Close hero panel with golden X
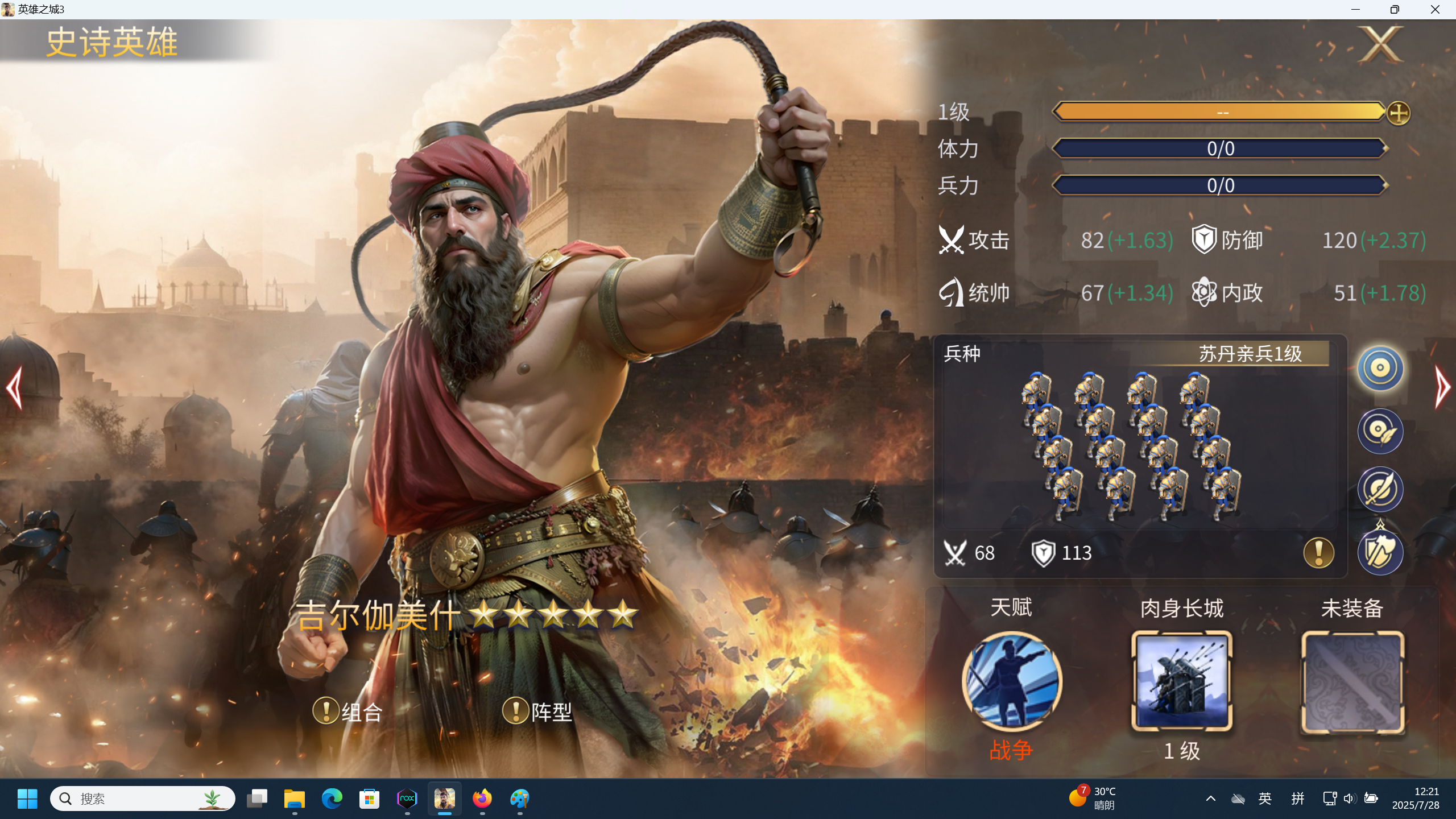The image size is (1456, 819). (1380, 44)
